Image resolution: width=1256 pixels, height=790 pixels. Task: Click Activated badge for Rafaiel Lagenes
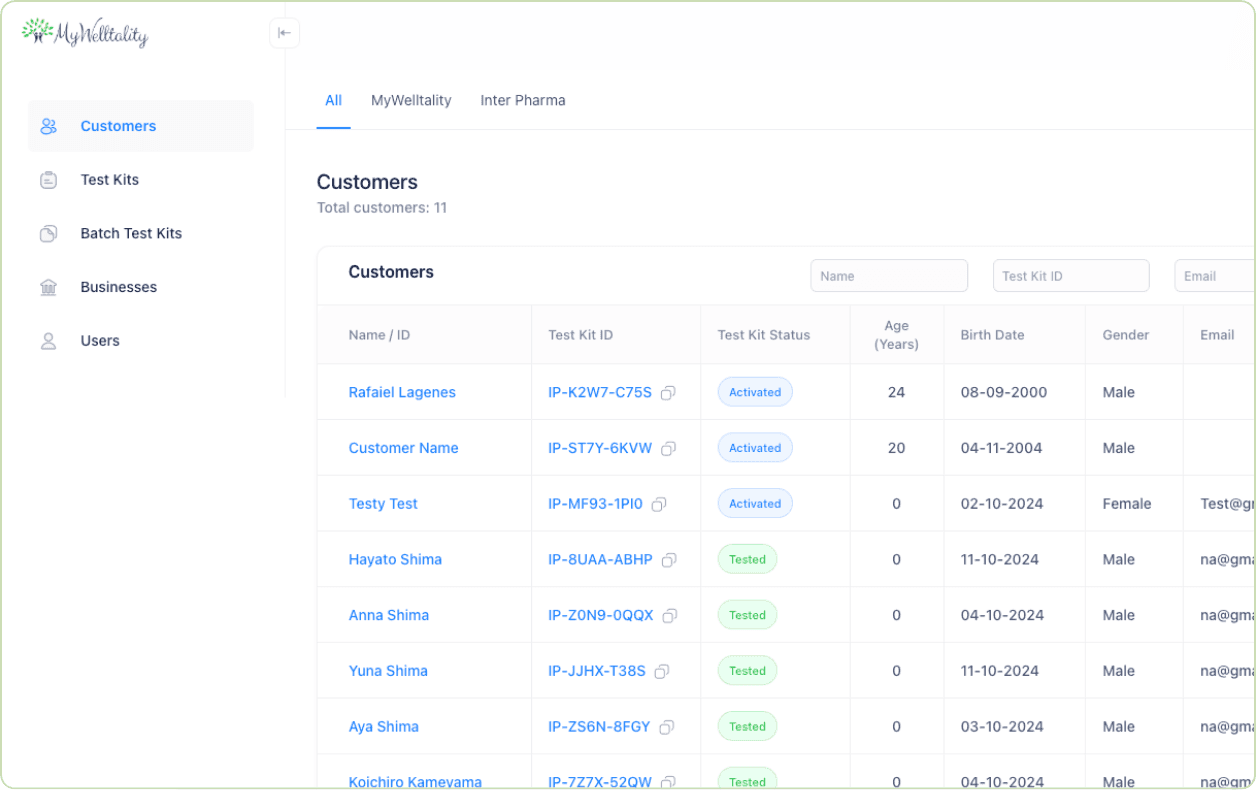[x=755, y=392]
